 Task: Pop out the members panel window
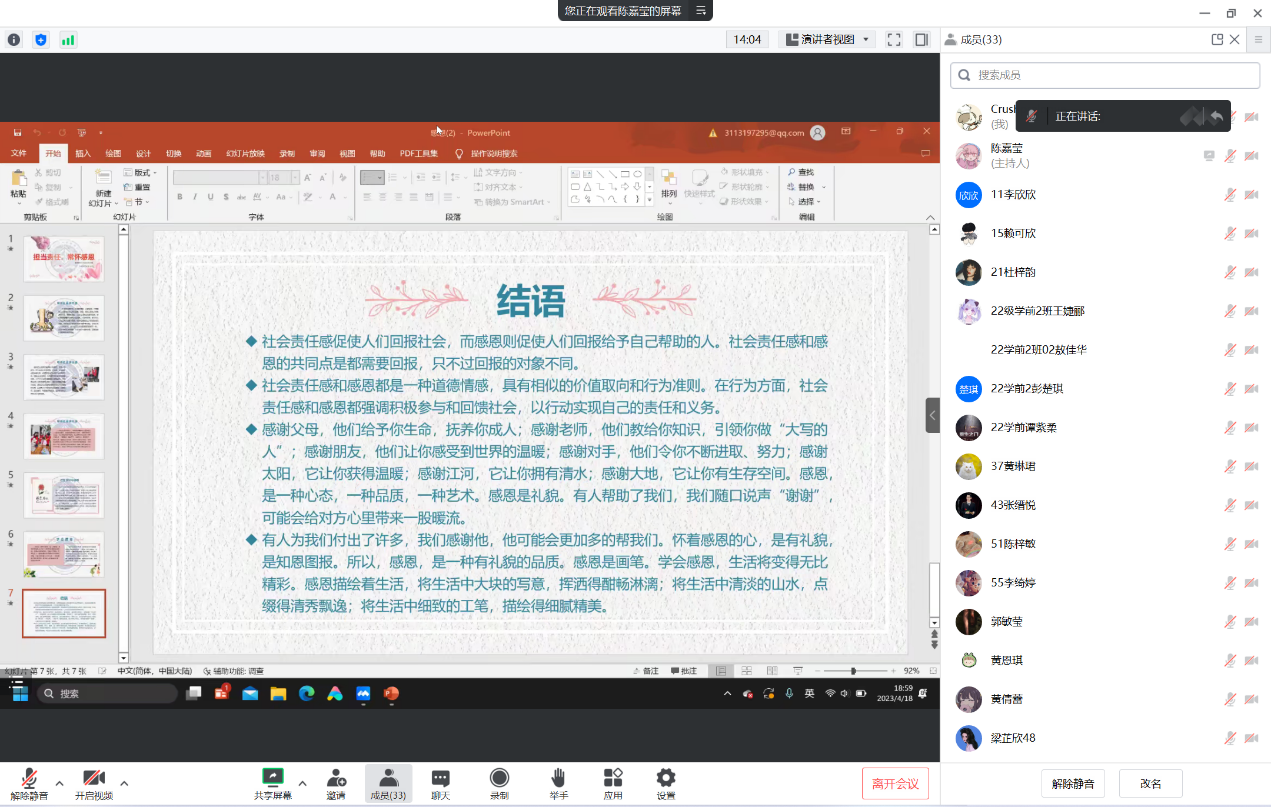click(x=1217, y=40)
